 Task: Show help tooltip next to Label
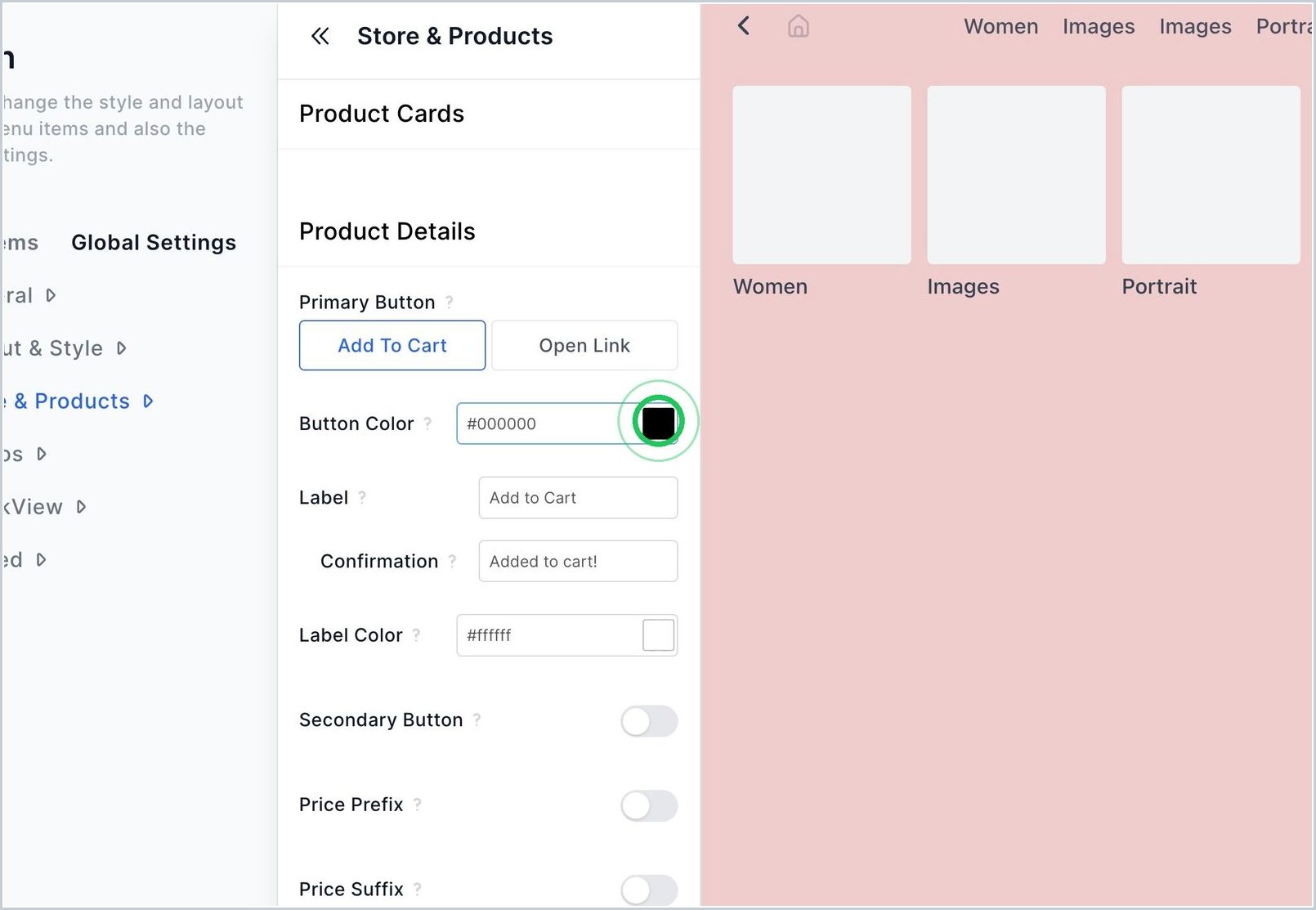(362, 497)
